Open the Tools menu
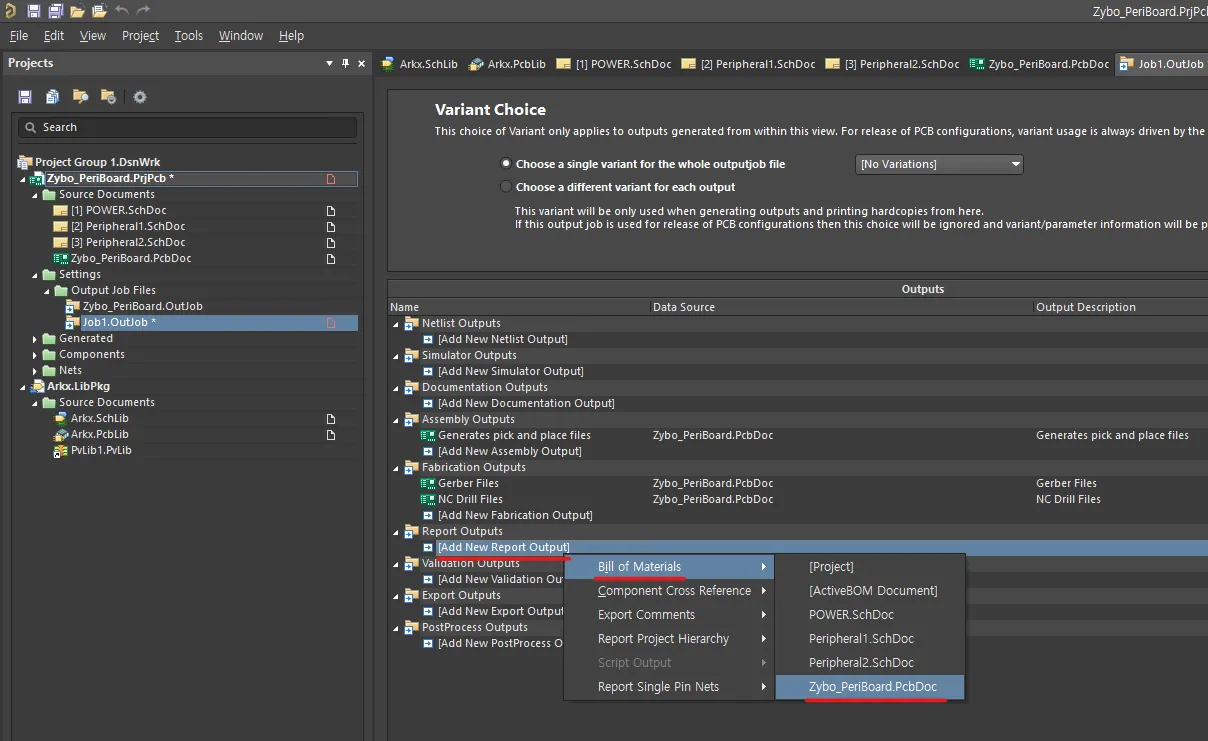Viewport: 1208px width, 741px height. [x=188, y=35]
